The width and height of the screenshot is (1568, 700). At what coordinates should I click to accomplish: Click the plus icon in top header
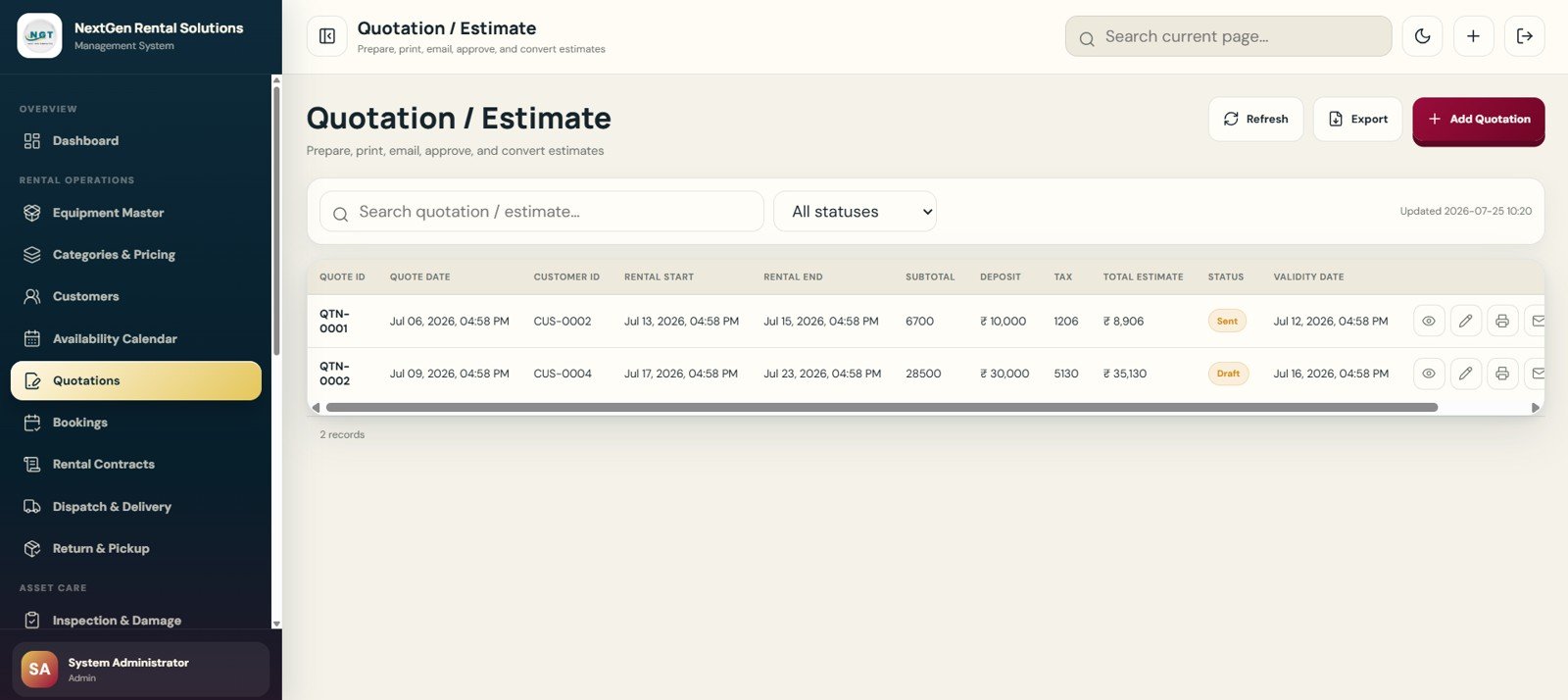pos(1473,36)
